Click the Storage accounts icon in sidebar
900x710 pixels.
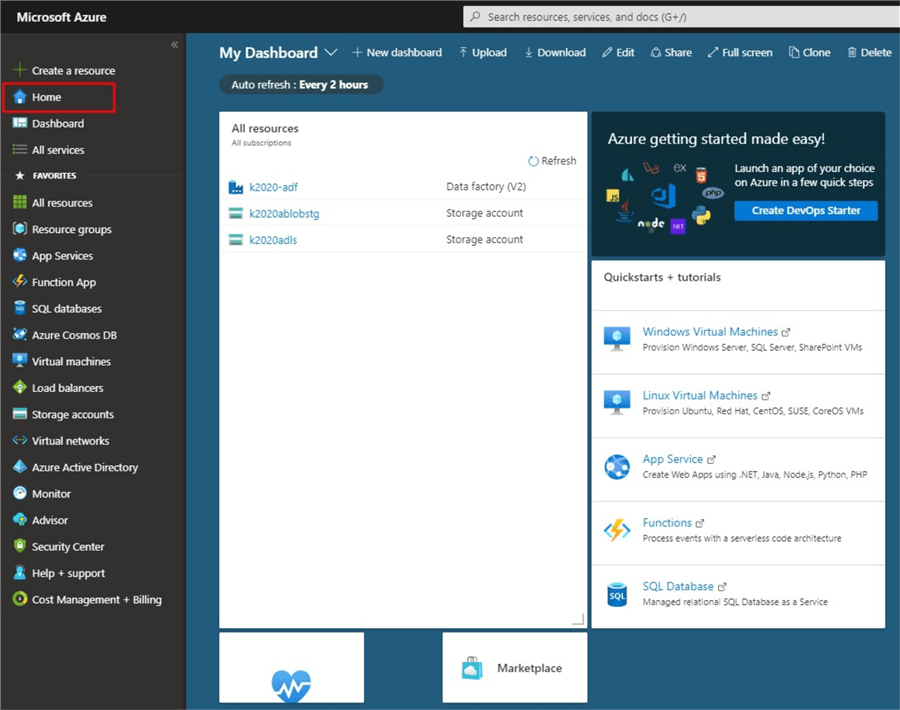tap(20, 414)
